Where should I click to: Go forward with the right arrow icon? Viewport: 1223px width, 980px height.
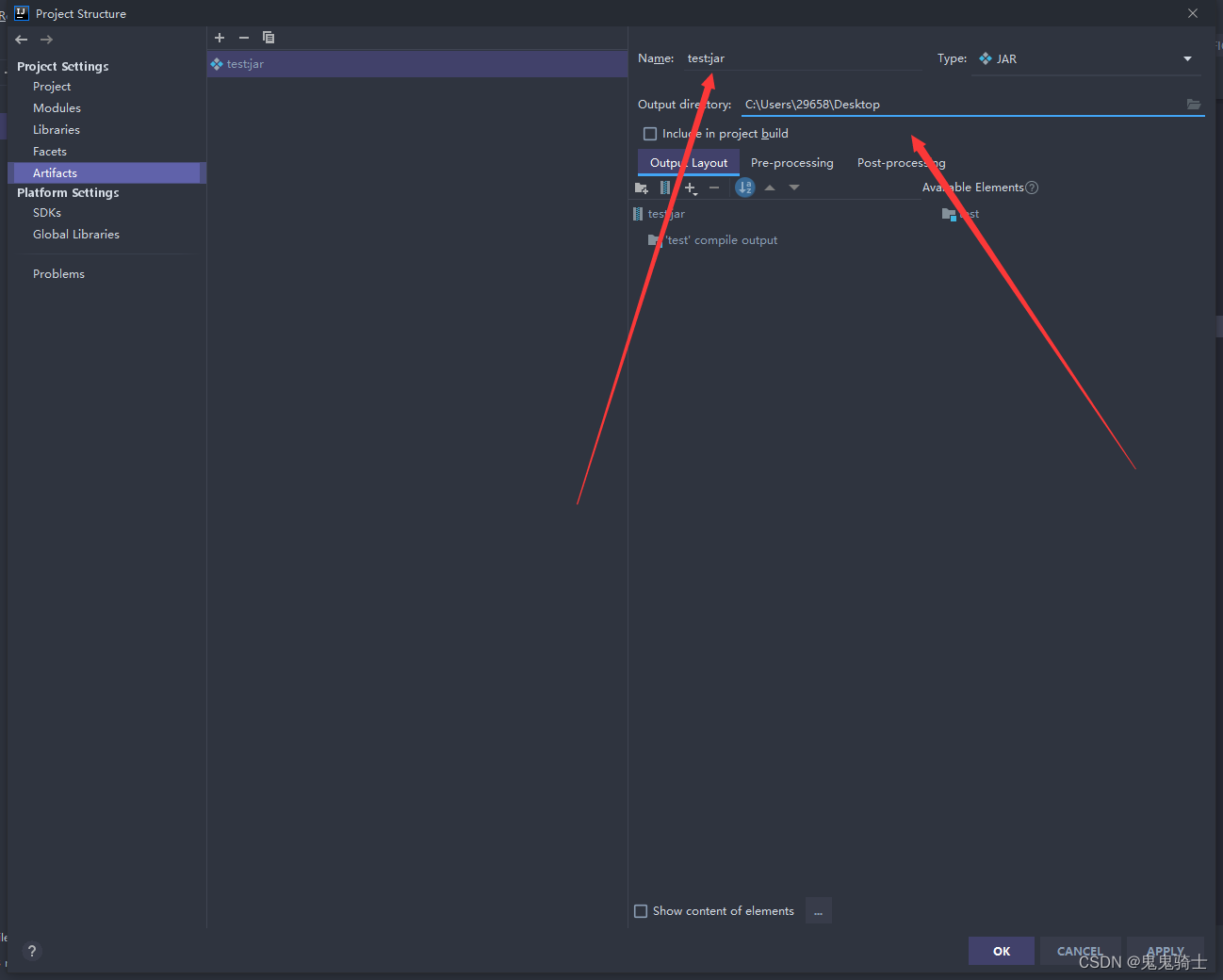pos(47,40)
